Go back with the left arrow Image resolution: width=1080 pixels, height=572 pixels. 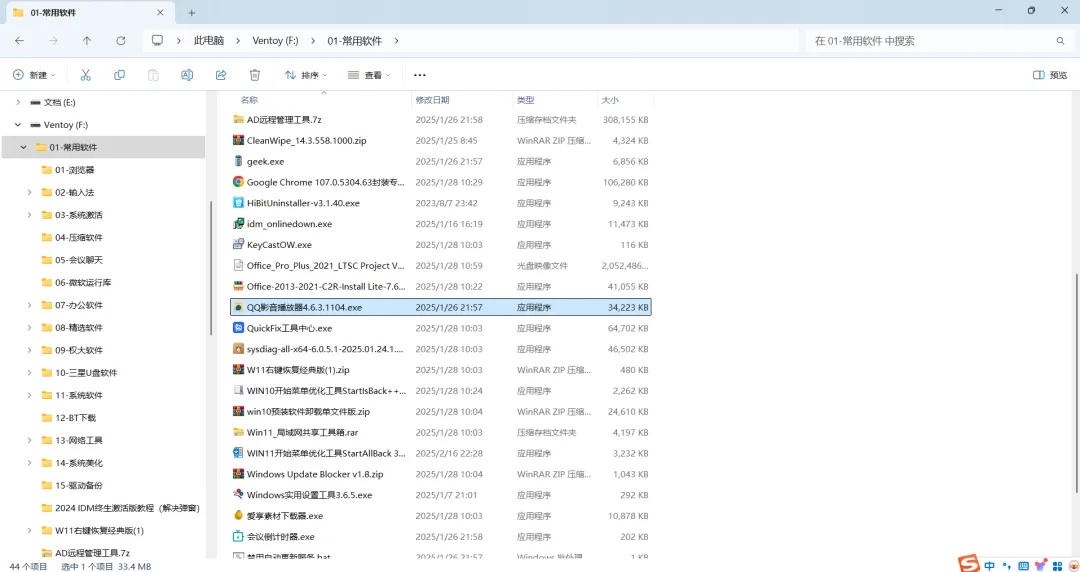coord(19,41)
